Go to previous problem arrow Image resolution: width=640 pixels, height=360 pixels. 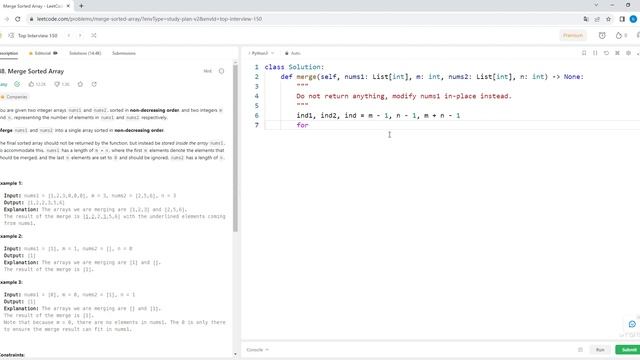point(69,36)
